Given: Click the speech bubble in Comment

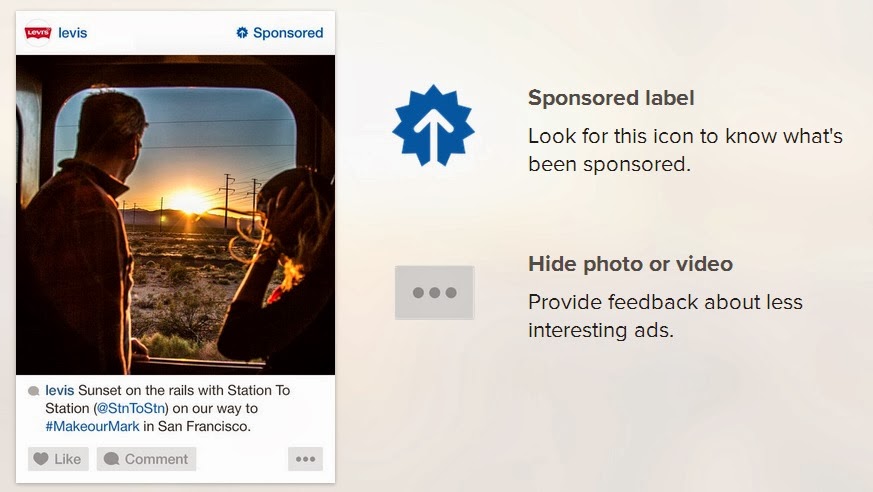Looking at the screenshot, I should (x=111, y=459).
